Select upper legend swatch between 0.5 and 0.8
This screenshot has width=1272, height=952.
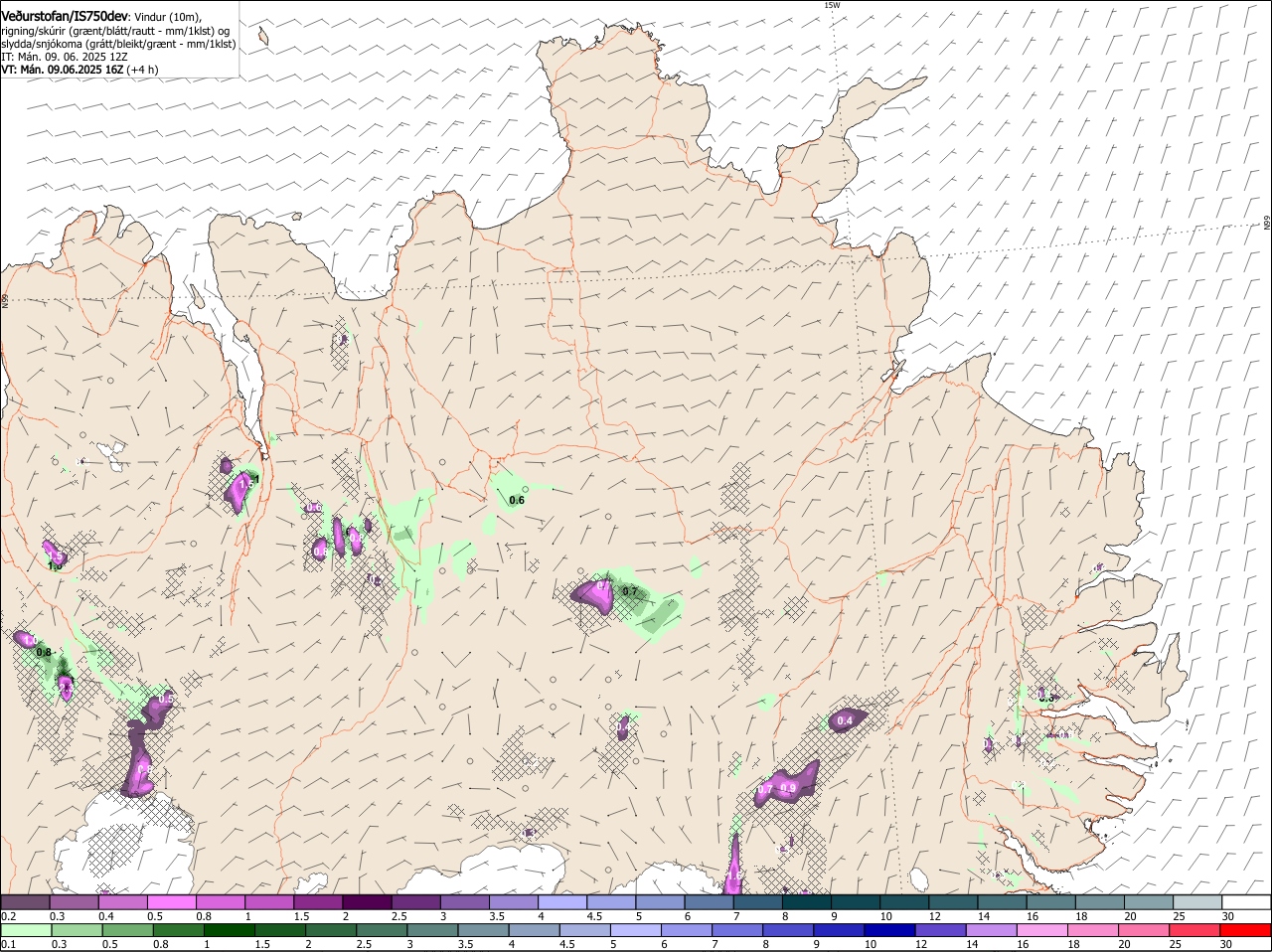coord(171,902)
